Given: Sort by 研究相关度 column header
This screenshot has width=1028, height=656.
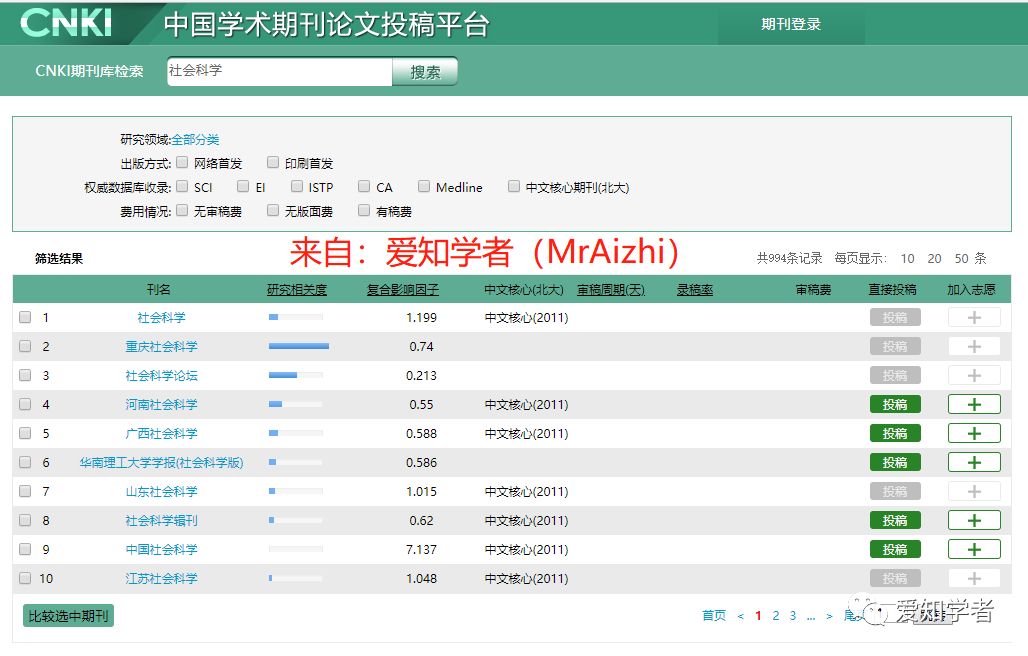Looking at the screenshot, I should pos(296,290).
